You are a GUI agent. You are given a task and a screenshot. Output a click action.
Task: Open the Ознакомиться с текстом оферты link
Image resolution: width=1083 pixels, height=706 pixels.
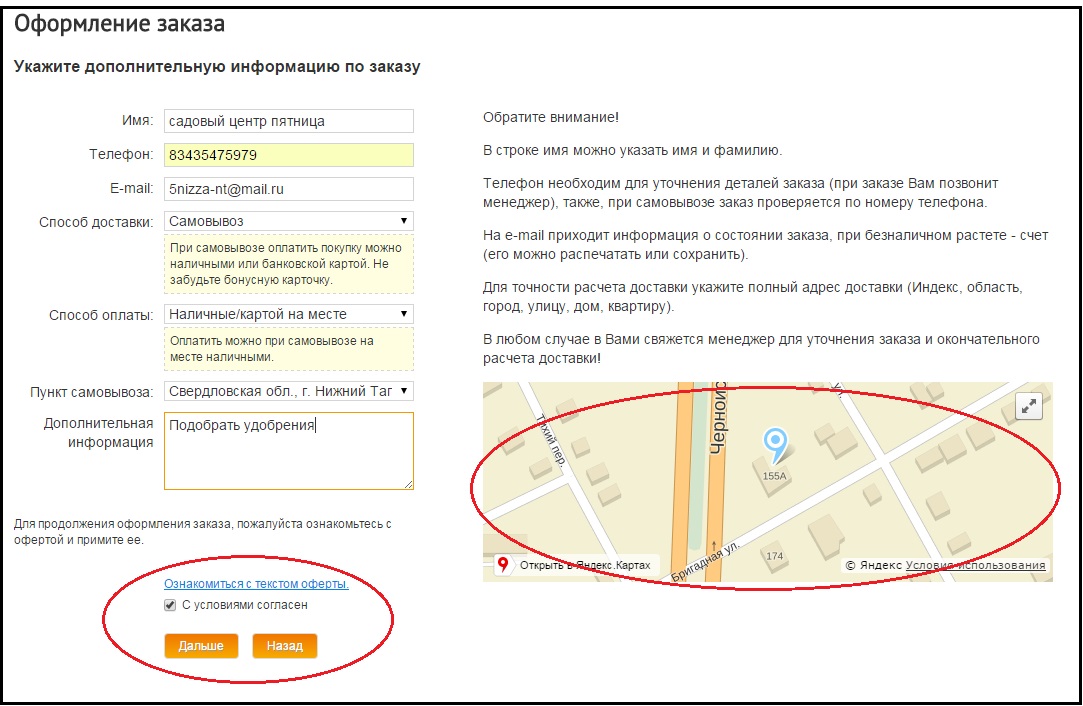click(256, 584)
